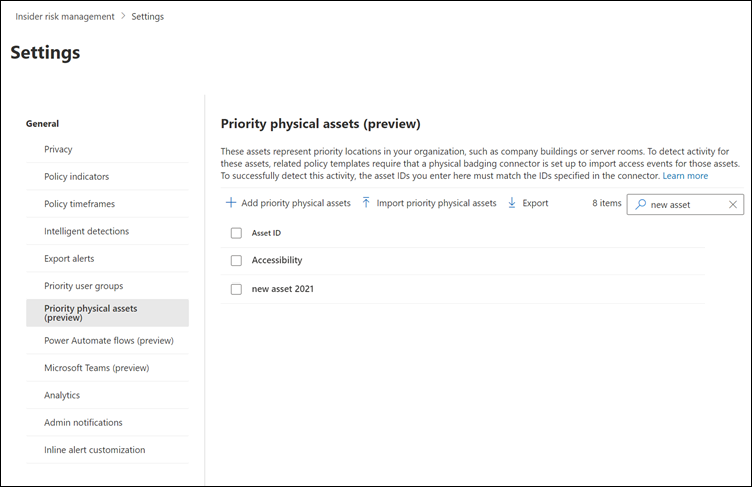752x487 pixels.
Task: Click the plus icon for Add priority physical assets
Action: click(231, 203)
